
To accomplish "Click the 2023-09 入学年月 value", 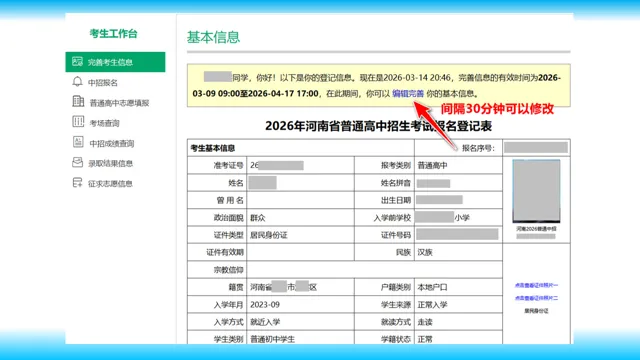I will pos(265,305).
